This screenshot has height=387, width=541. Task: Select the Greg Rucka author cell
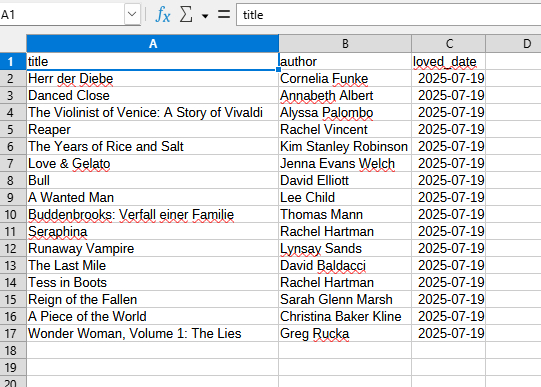pos(345,333)
